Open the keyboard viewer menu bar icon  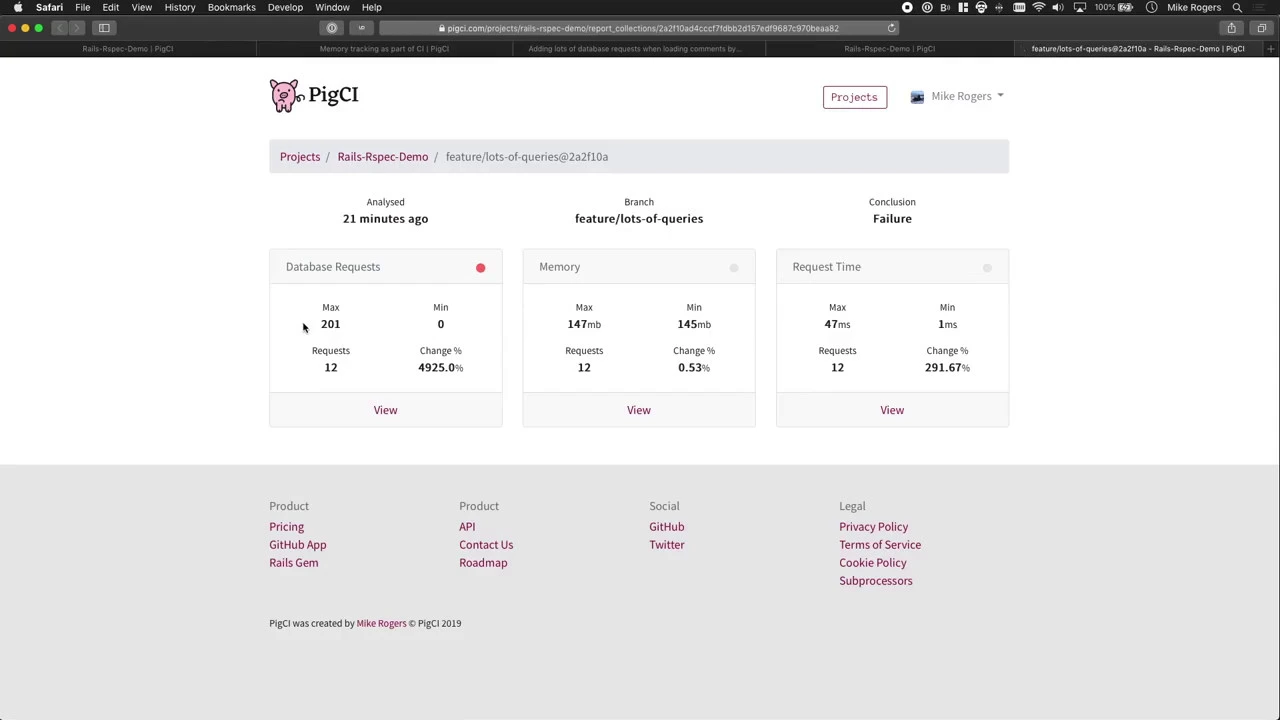coord(1019,7)
